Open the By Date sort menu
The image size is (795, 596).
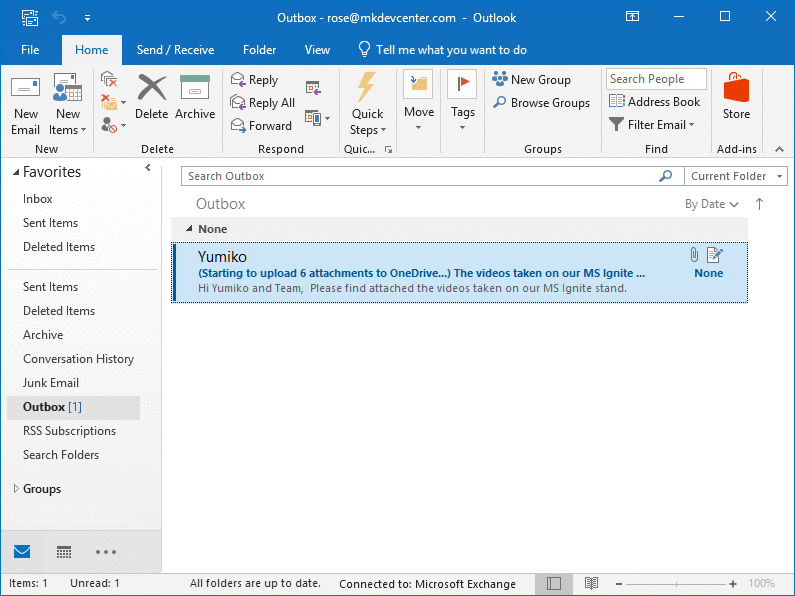click(x=711, y=204)
